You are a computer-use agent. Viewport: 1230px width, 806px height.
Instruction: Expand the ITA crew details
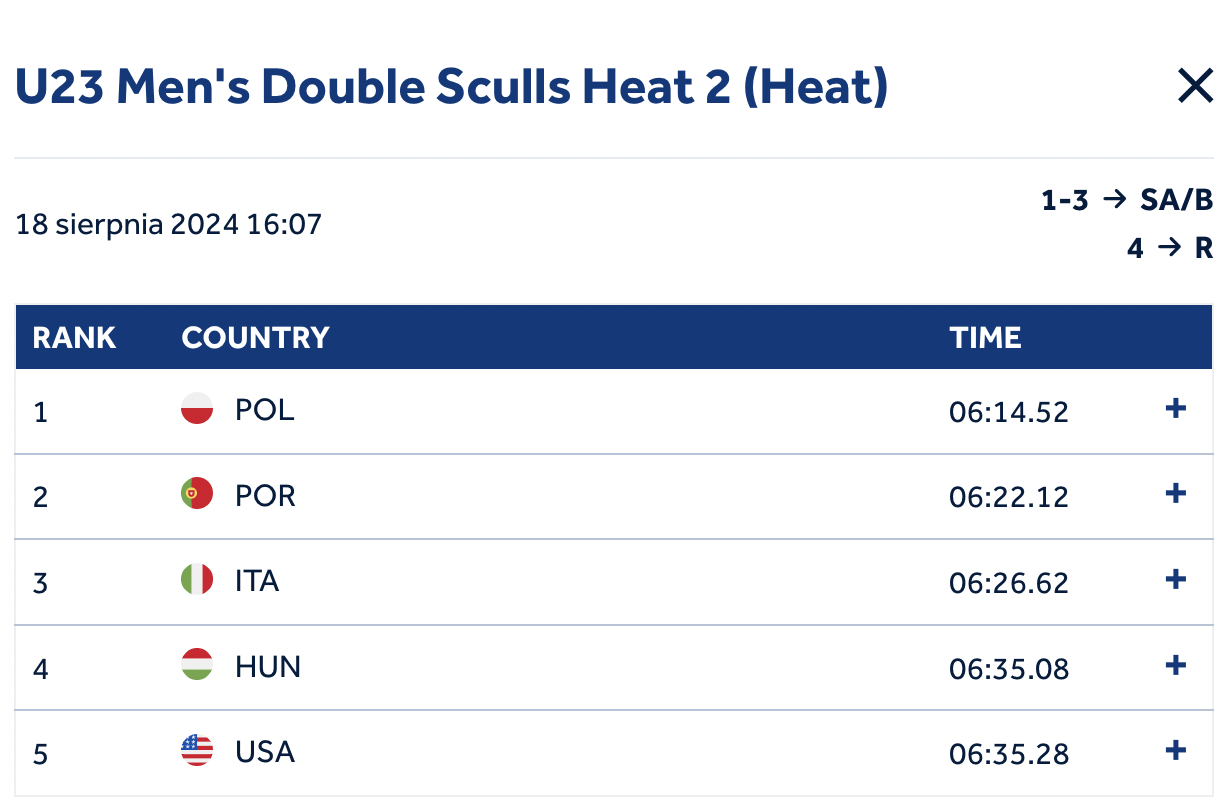point(1176,579)
